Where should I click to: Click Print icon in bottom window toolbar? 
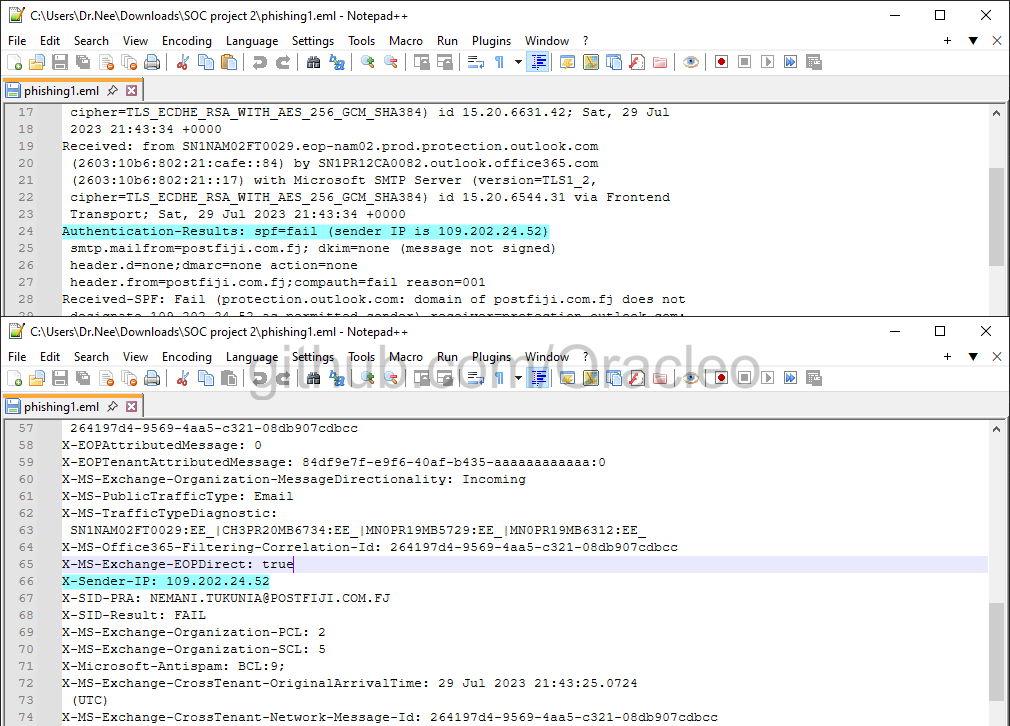tap(152, 378)
